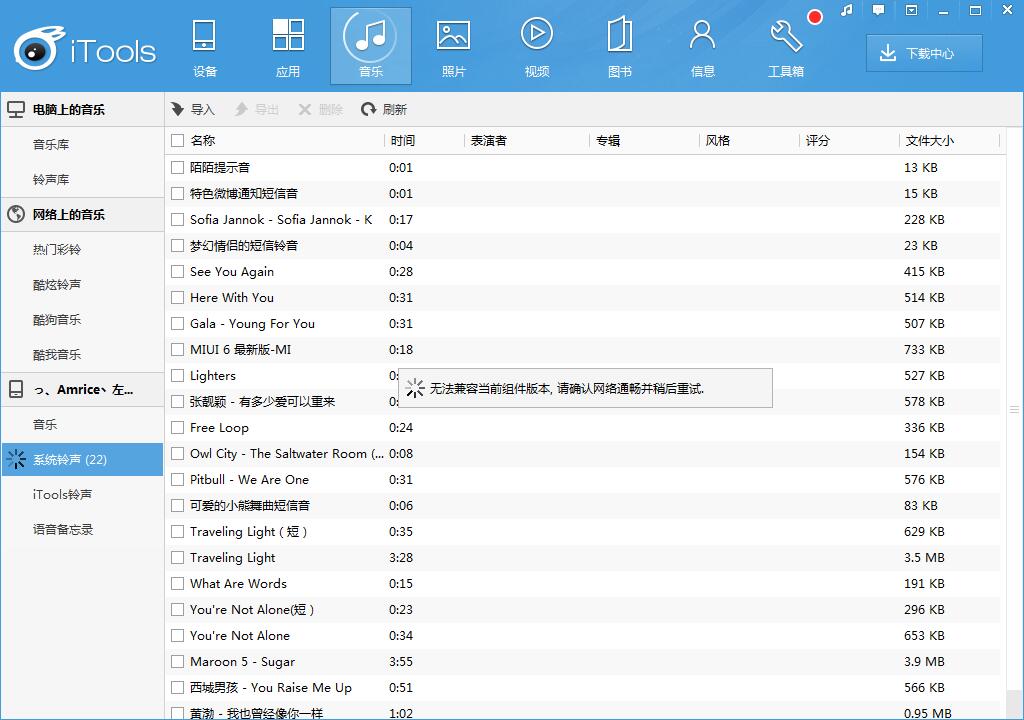Sort by the 风格 column header
Screen dimensions: 1024x720
tap(717, 140)
